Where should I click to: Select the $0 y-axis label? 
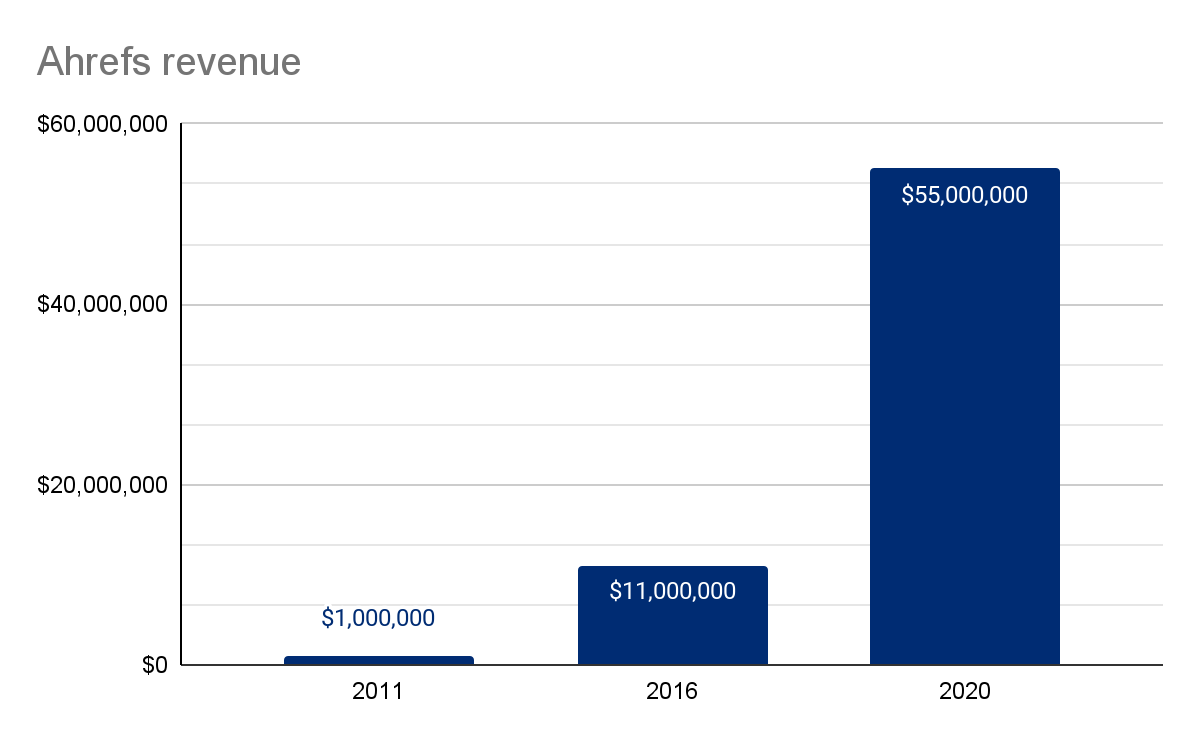point(154,665)
